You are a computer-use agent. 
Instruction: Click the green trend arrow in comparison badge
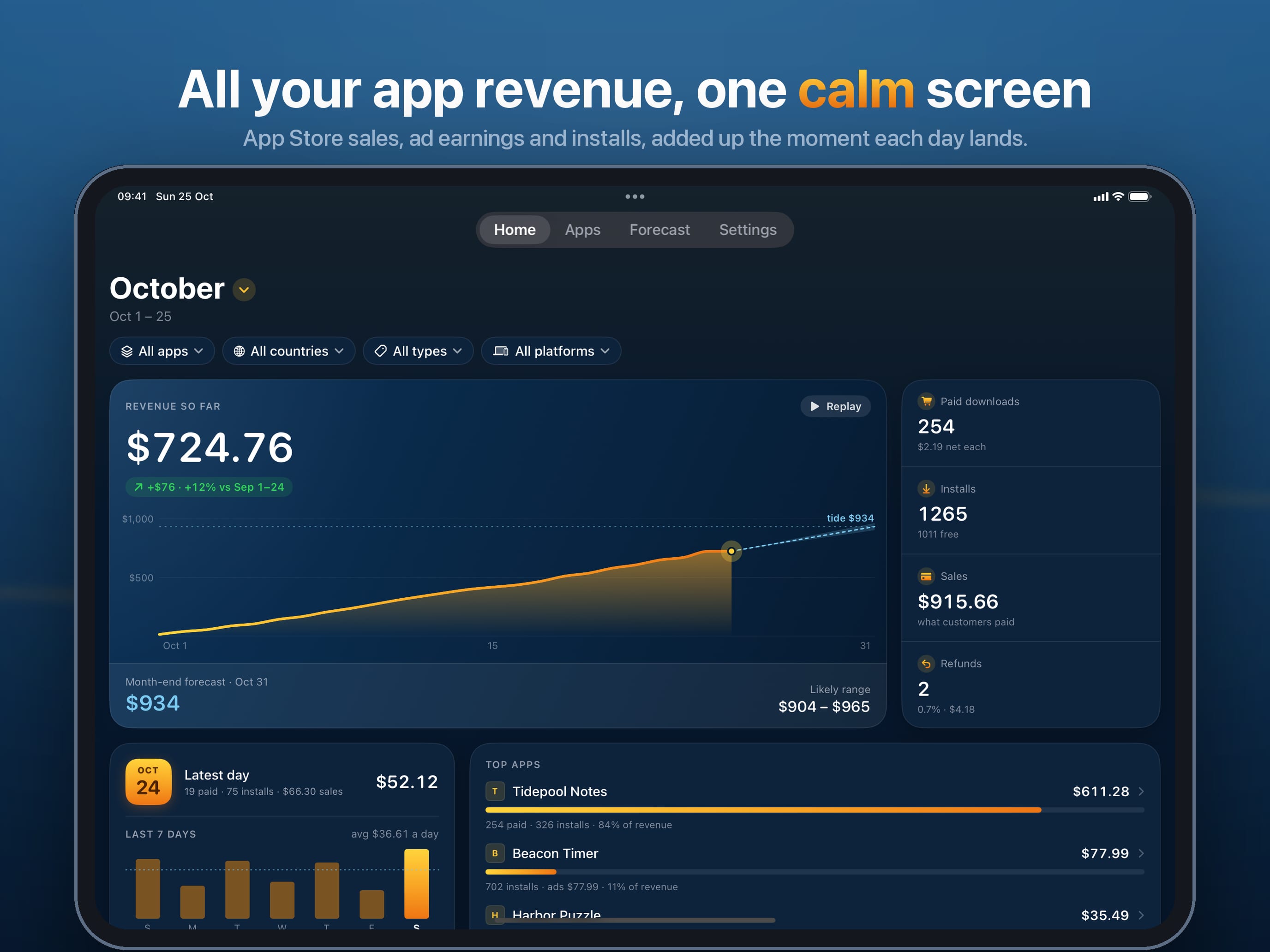click(x=138, y=487)
